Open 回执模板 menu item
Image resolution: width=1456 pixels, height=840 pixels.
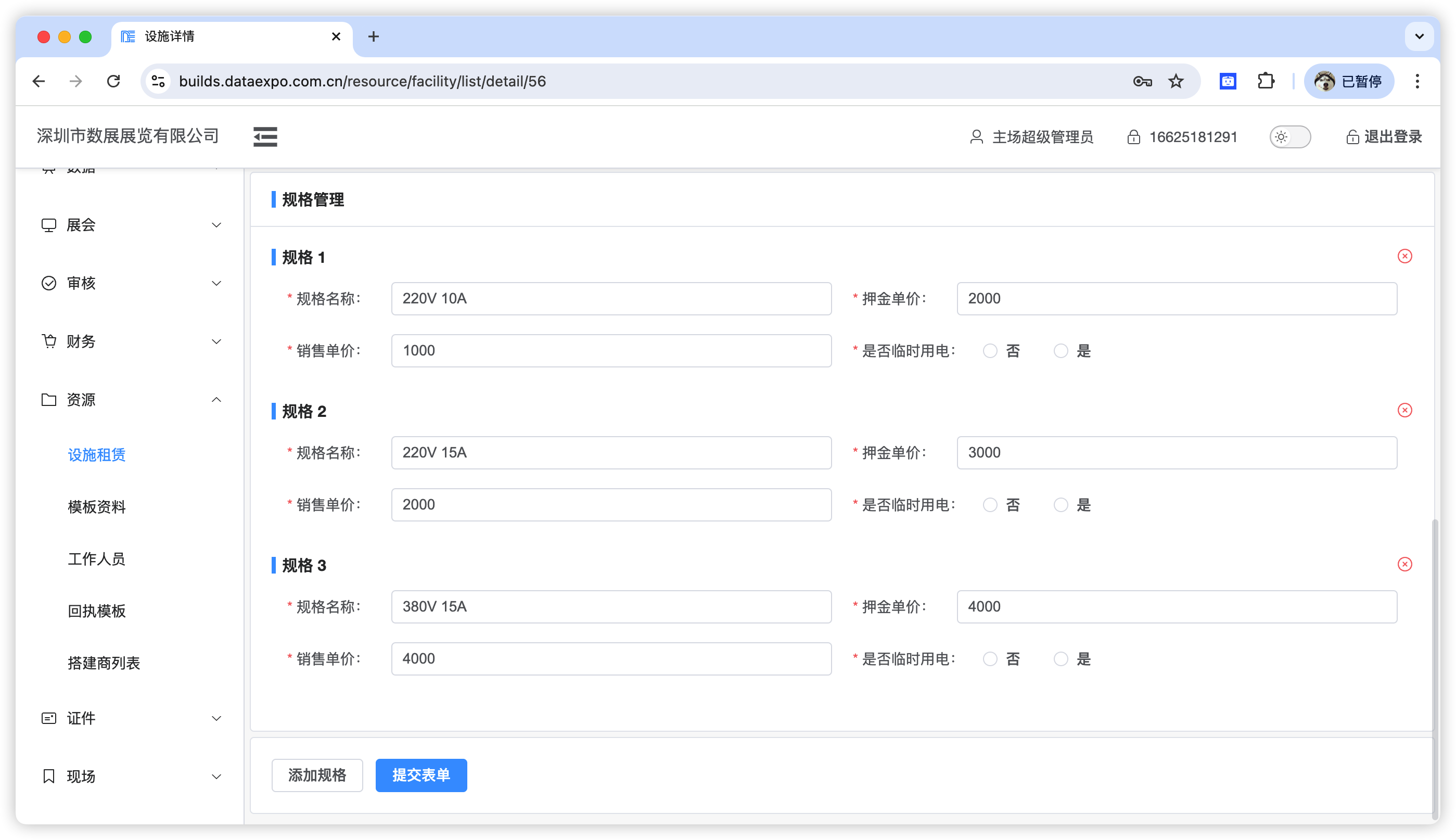[96, 610]
